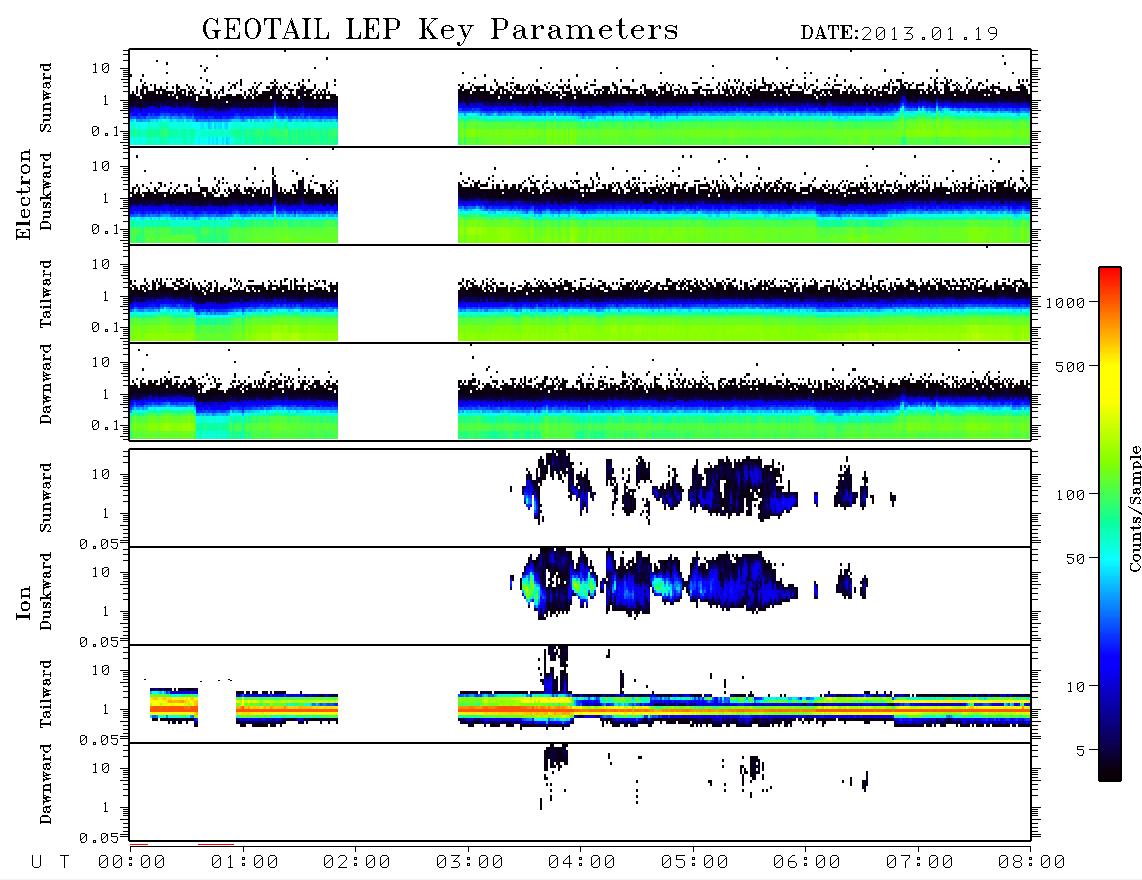Select the Electron "Tailward" panel label

[46, 294]
